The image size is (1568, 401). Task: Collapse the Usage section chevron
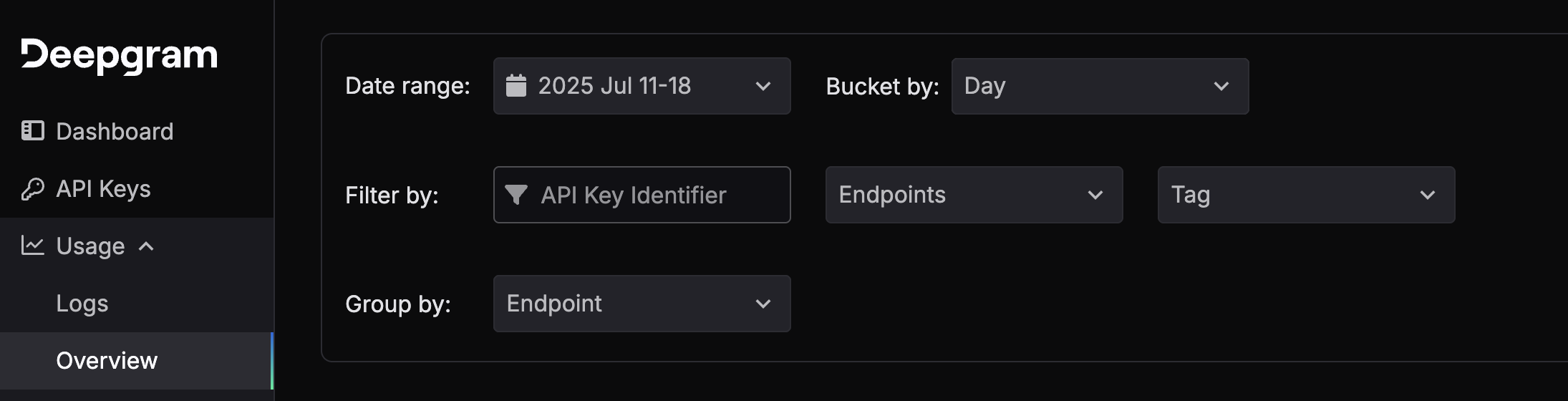(146, 246)
